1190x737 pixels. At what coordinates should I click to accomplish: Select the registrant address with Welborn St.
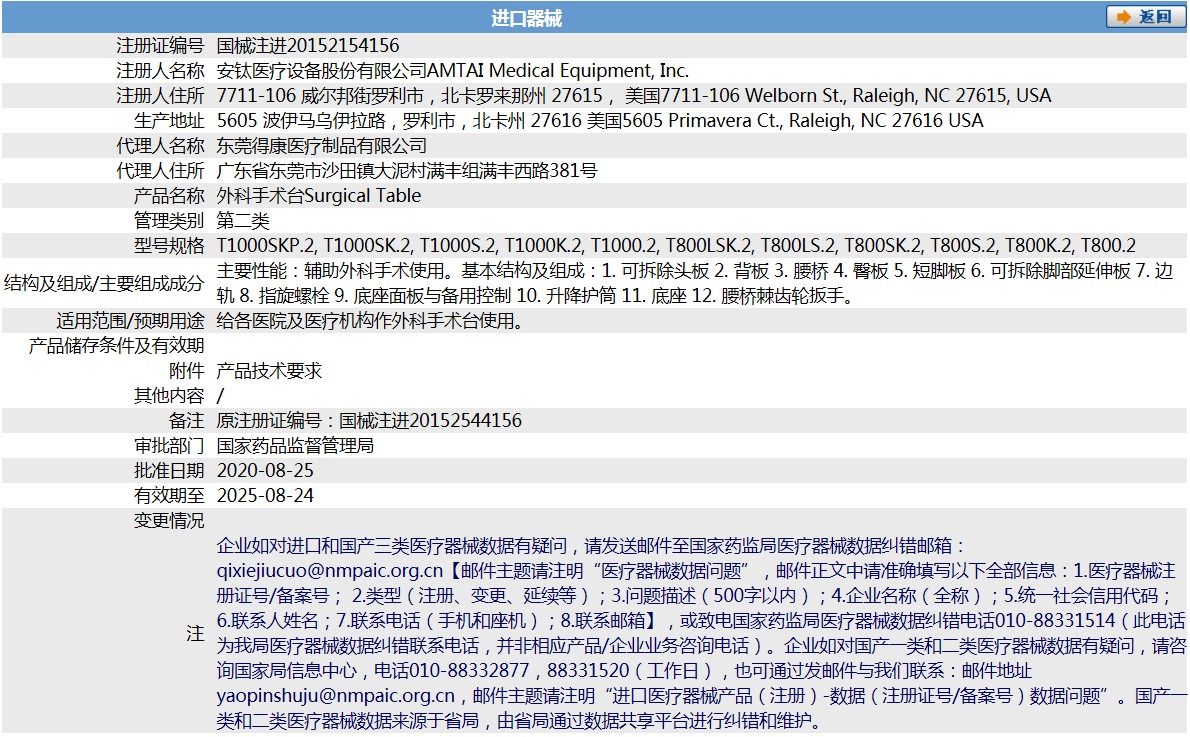coord(634,96)
